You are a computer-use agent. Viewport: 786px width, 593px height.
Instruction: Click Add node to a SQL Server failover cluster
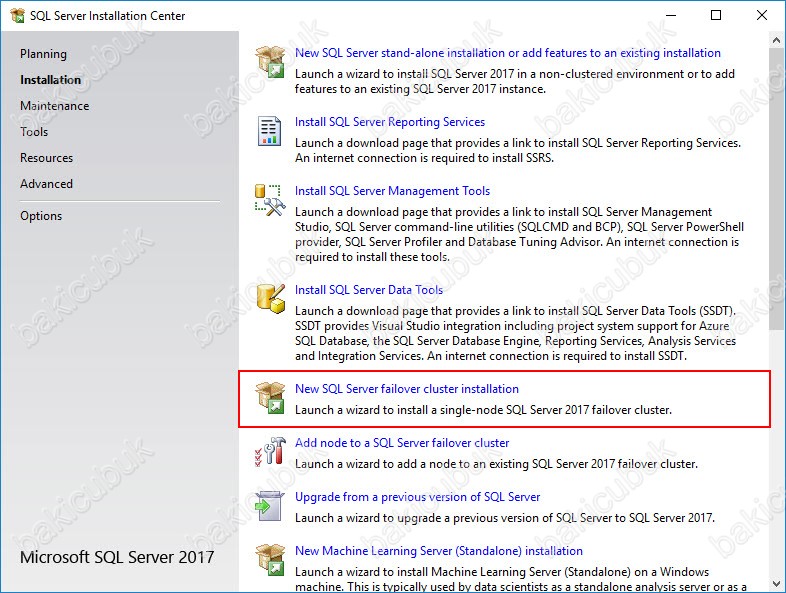point(402,443)
